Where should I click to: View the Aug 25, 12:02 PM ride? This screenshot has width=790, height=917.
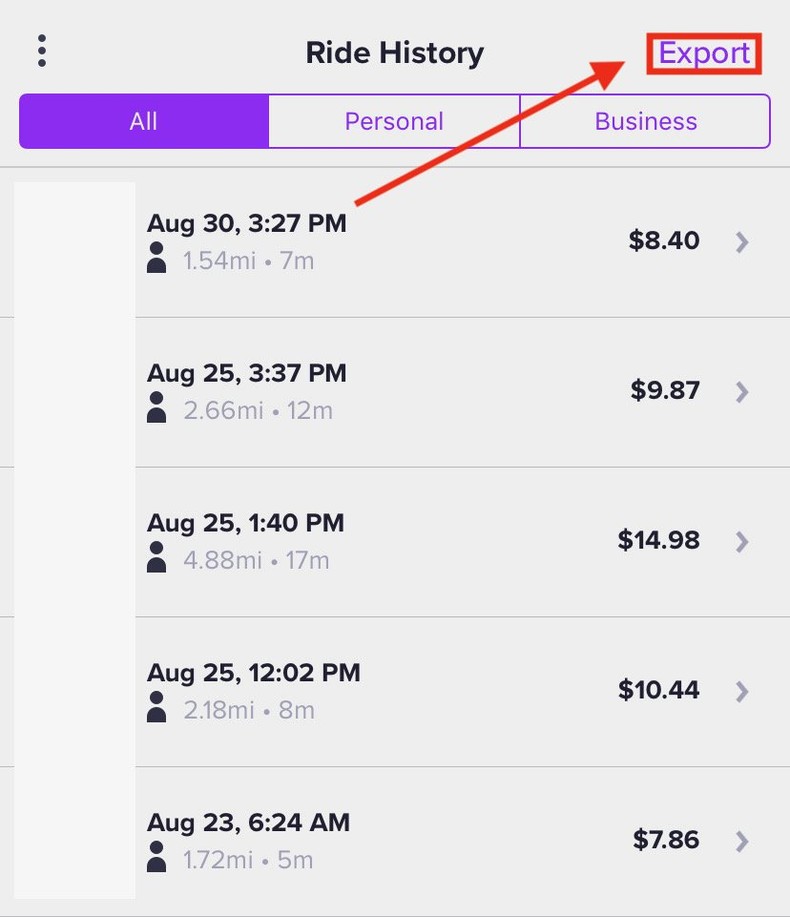(x=254, y=672)
